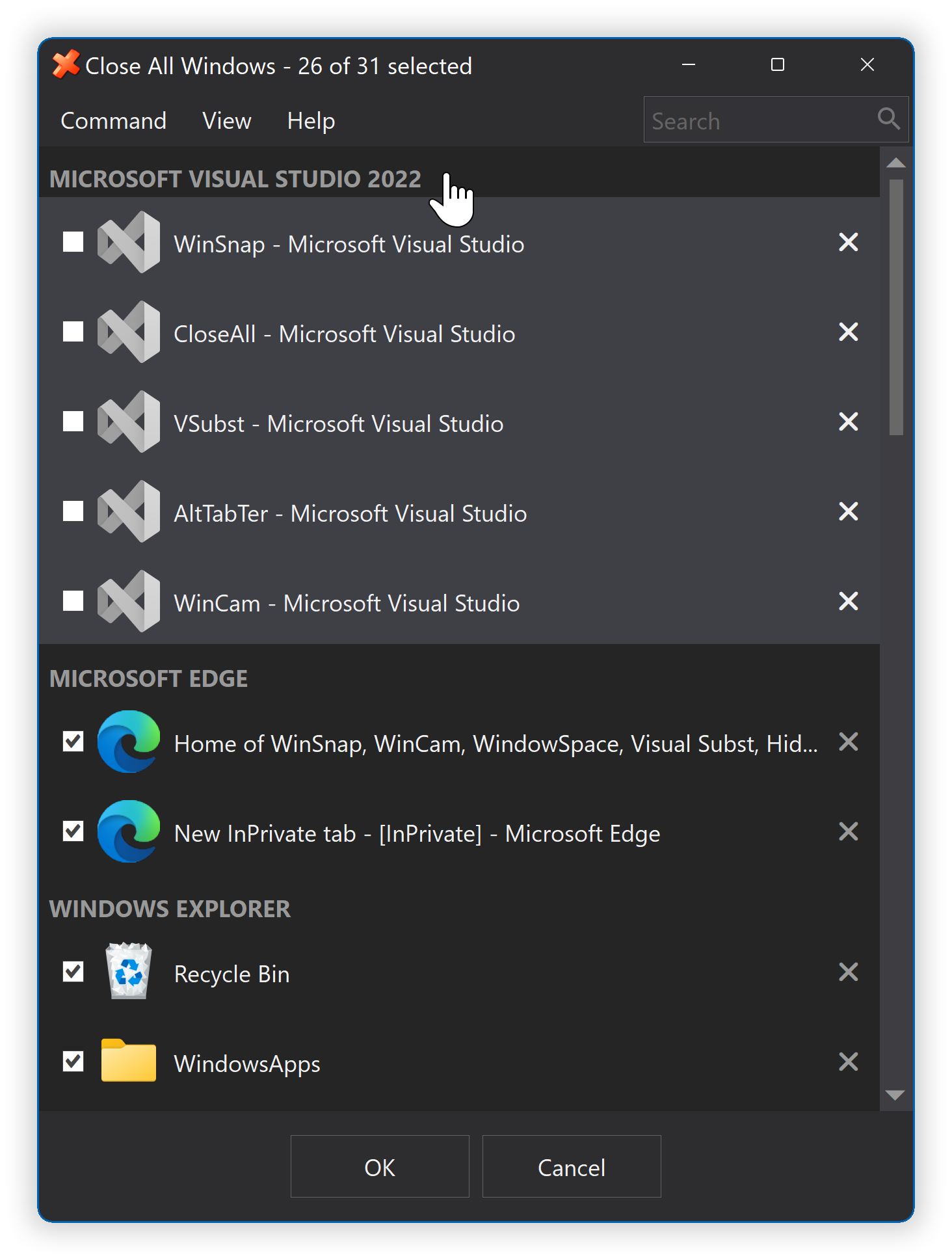The width and height of the screenshot is (952, 1260).
Task: Close the WinCam Visual Studio window
Action: coord(849,602)
